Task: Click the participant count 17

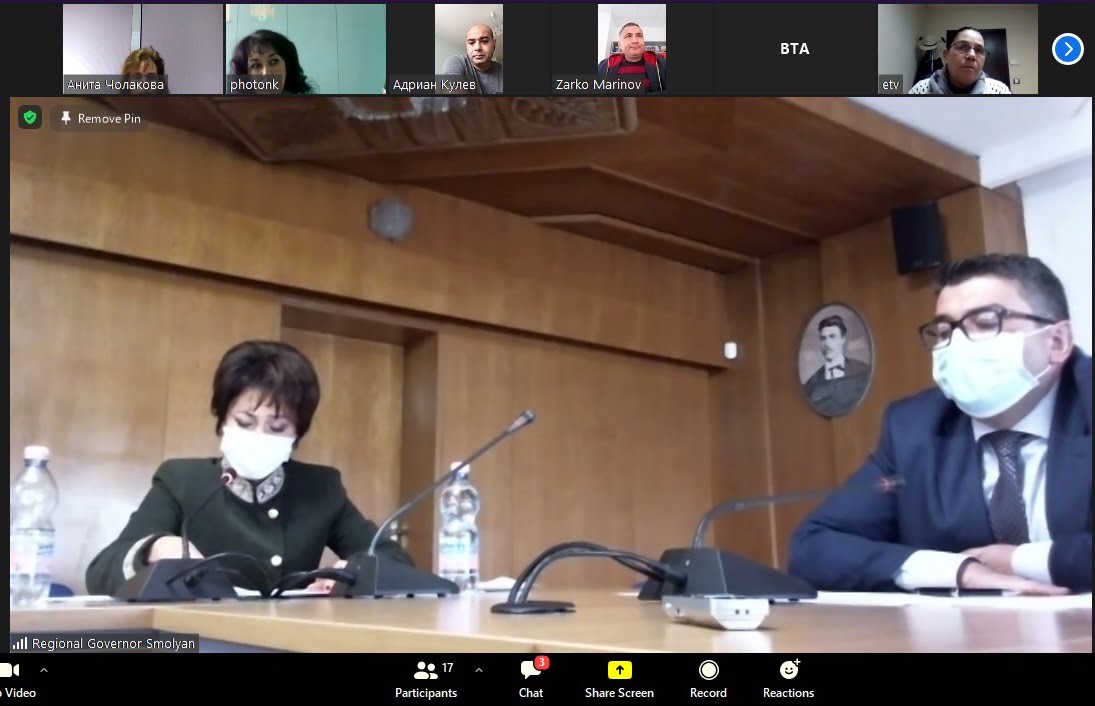Action: (448, 668)
